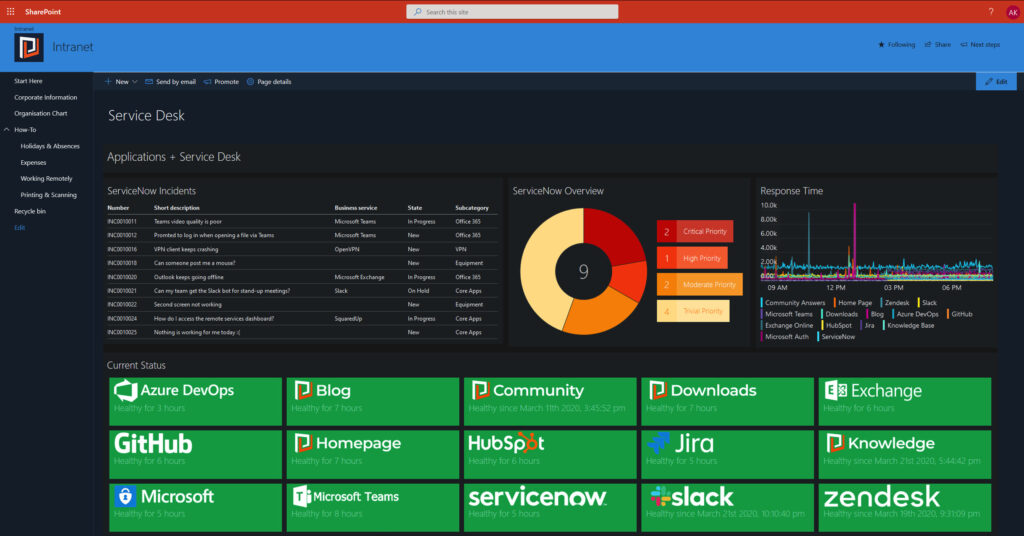Click the Next steps icon
This screenshot has height=536, width=1024.
pos(963,44)
